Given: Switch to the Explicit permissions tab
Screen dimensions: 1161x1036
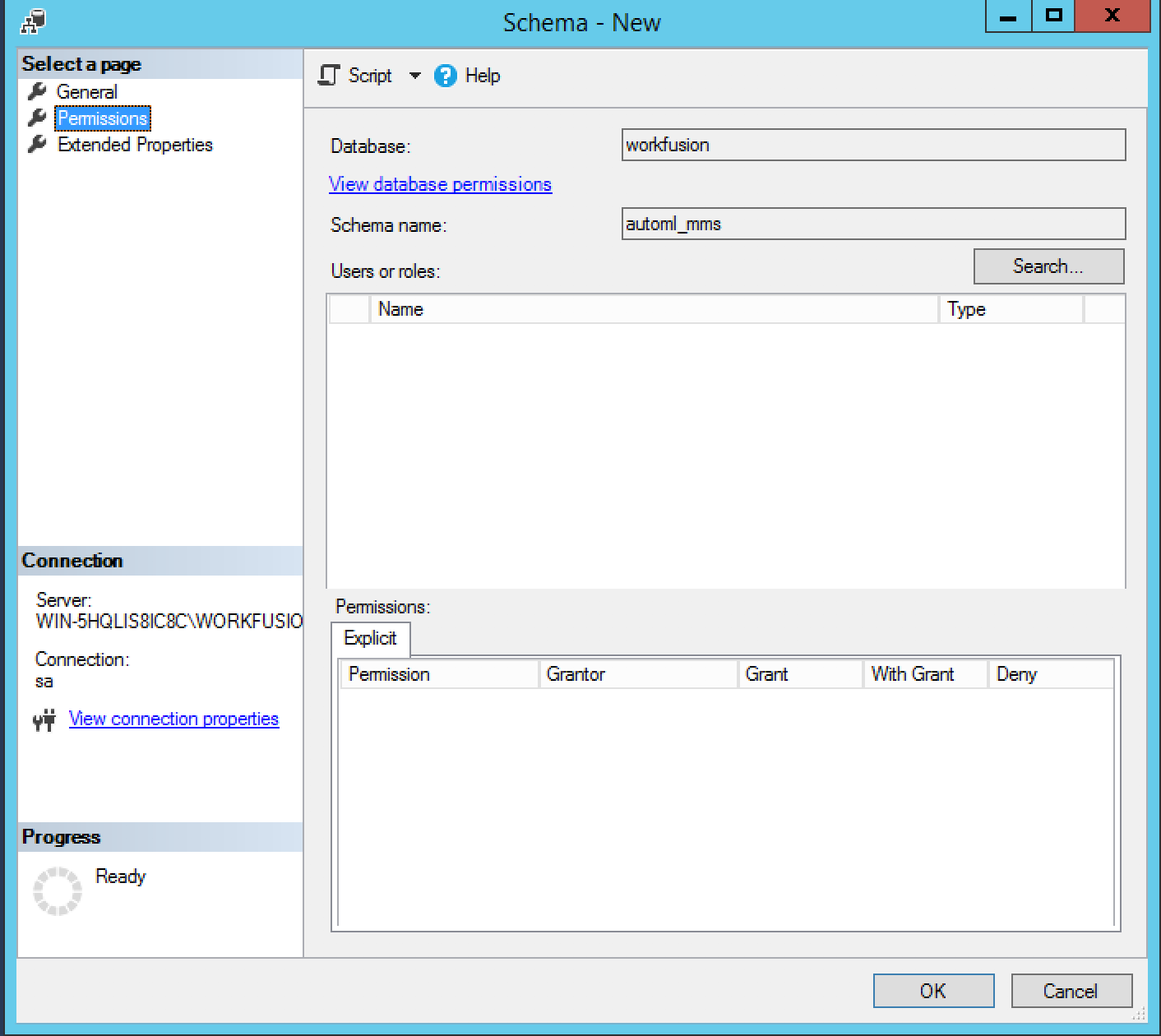Looking at the screenshot, I should click(370, 638).
